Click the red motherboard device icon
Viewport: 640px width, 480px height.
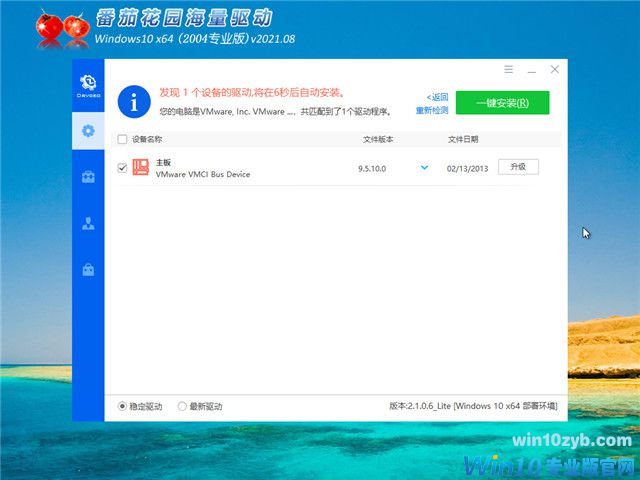tap(141, 167)
